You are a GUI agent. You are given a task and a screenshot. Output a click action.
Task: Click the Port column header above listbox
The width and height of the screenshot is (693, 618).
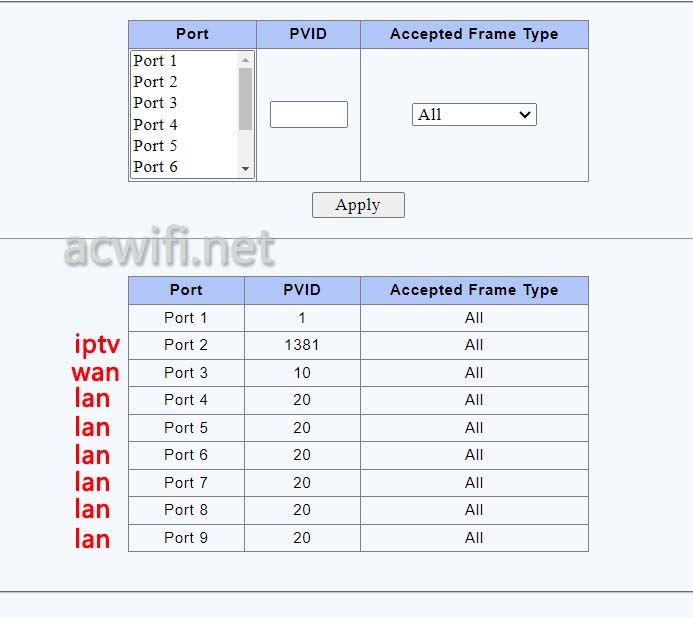point(192,34)
